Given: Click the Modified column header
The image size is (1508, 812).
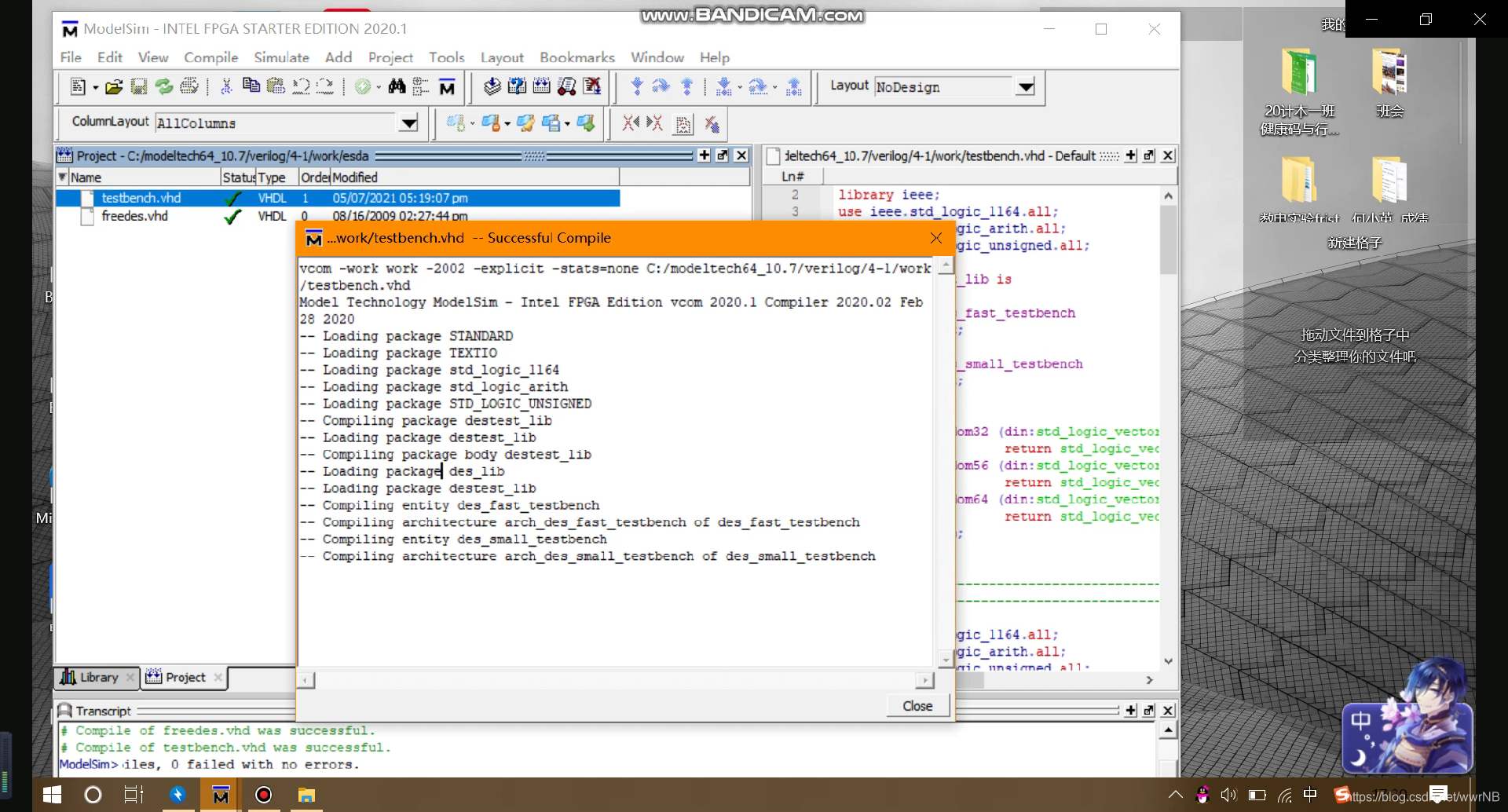Looking at the screenshot, I should [474, 177].
